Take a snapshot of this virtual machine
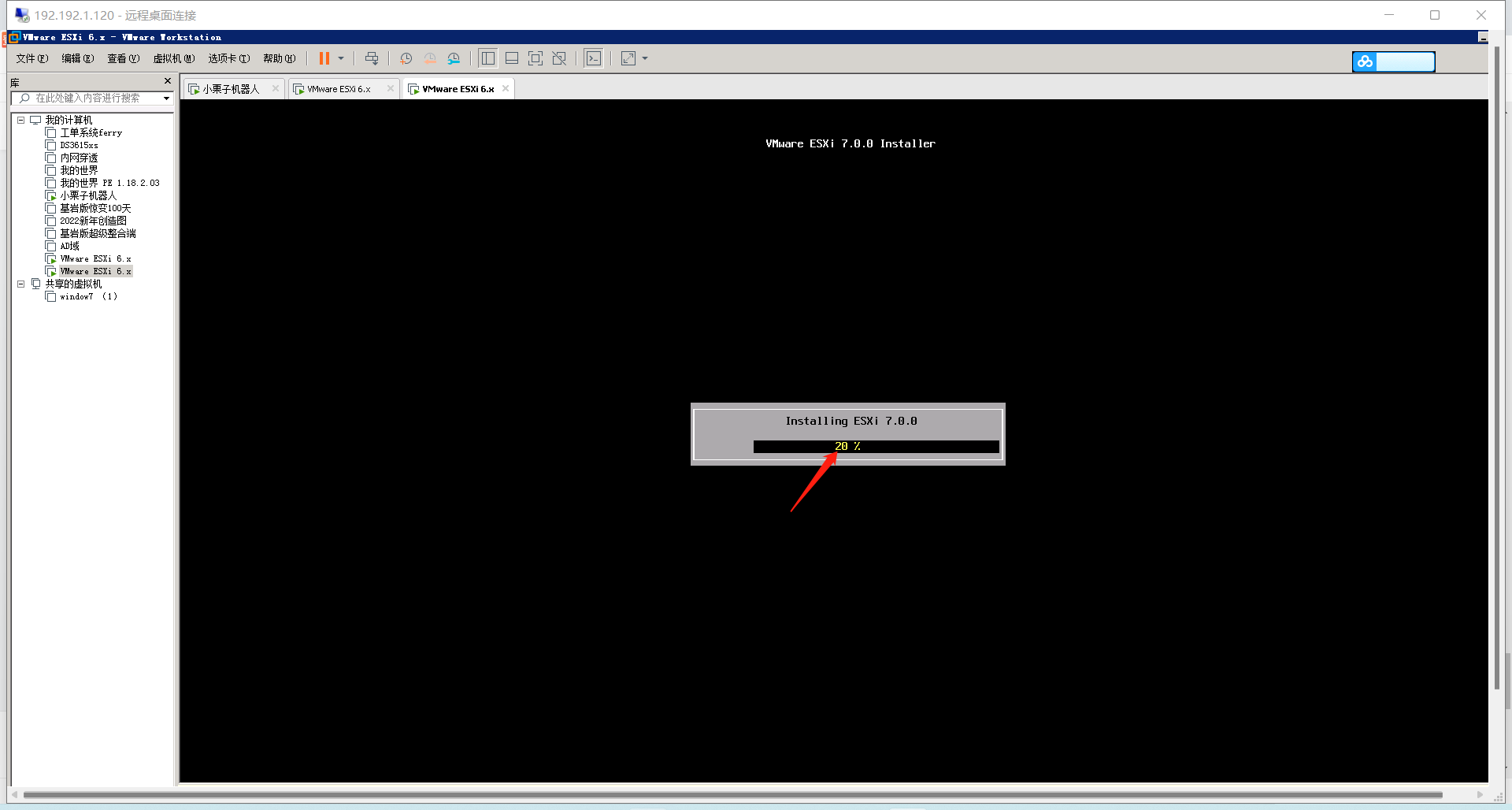Viewport: 1512px width, 810px height. [x=406, y=58]
